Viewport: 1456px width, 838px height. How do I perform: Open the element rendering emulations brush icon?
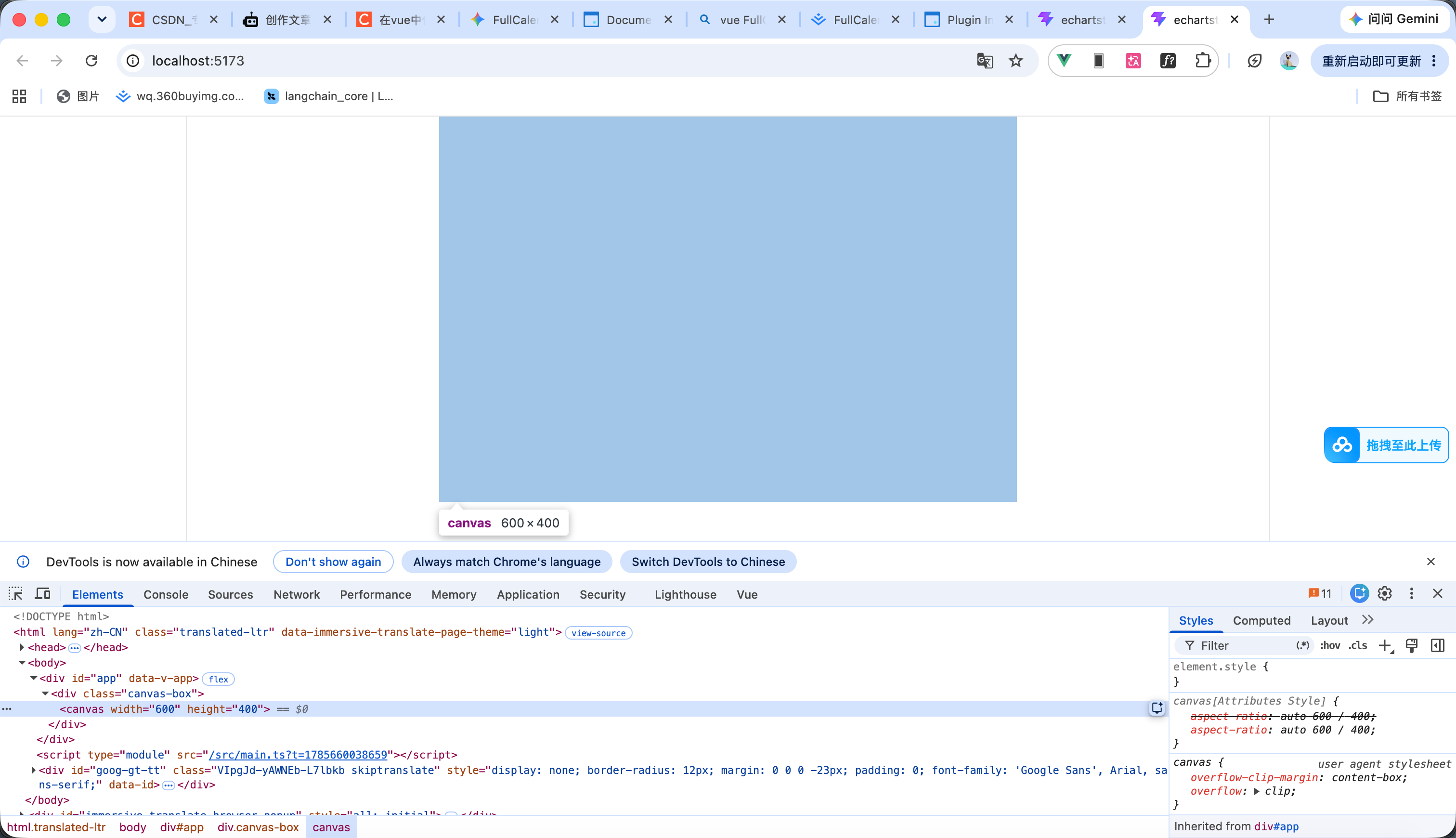[1412, 646]
